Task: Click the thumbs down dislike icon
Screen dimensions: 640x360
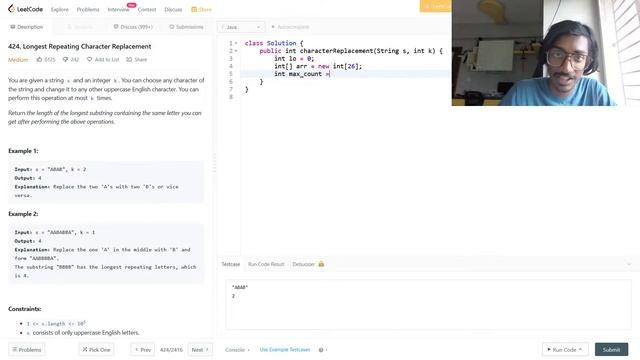Action: coord(65,60)
